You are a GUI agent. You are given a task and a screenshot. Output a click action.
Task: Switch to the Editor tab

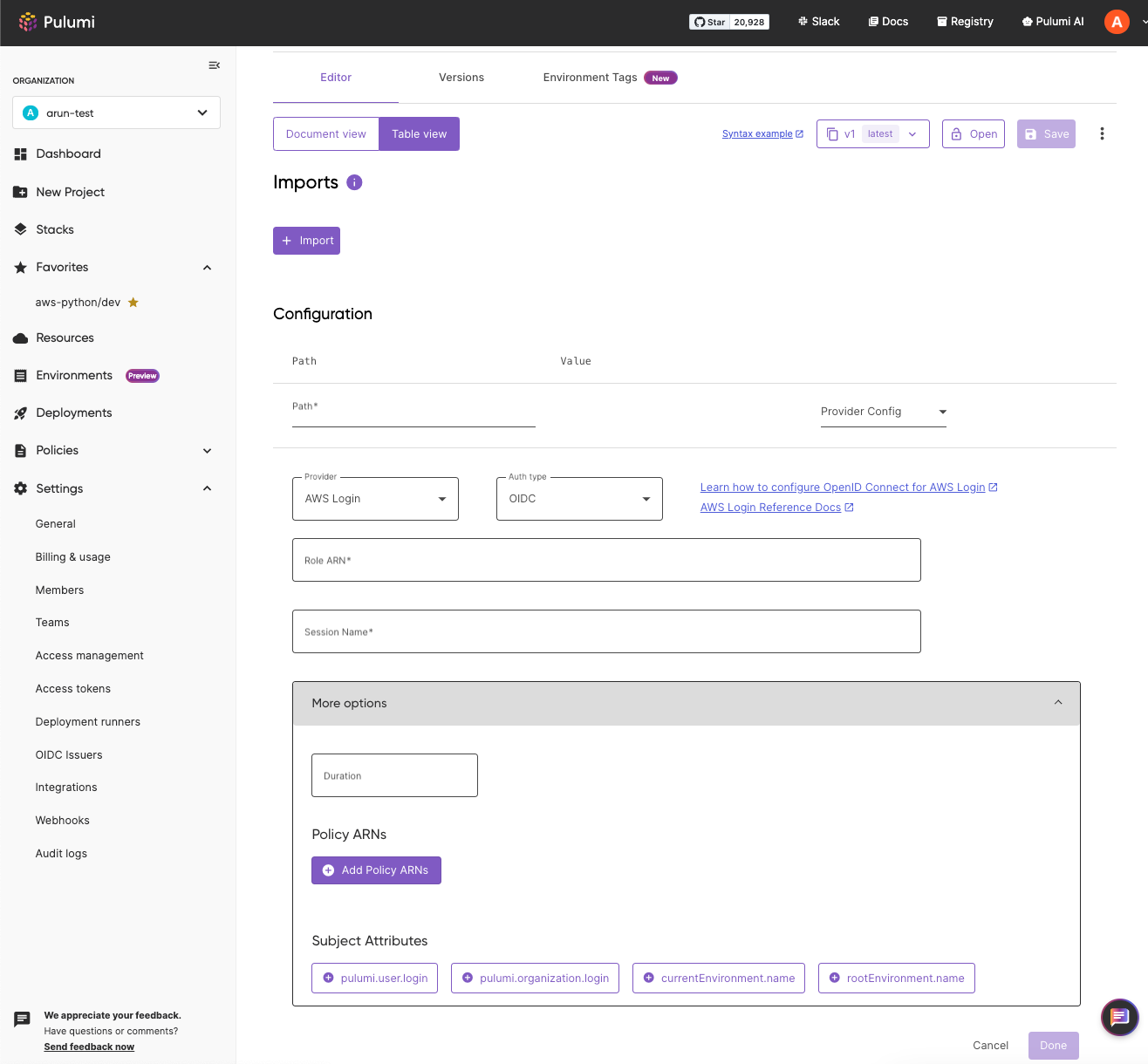[336, 78]
